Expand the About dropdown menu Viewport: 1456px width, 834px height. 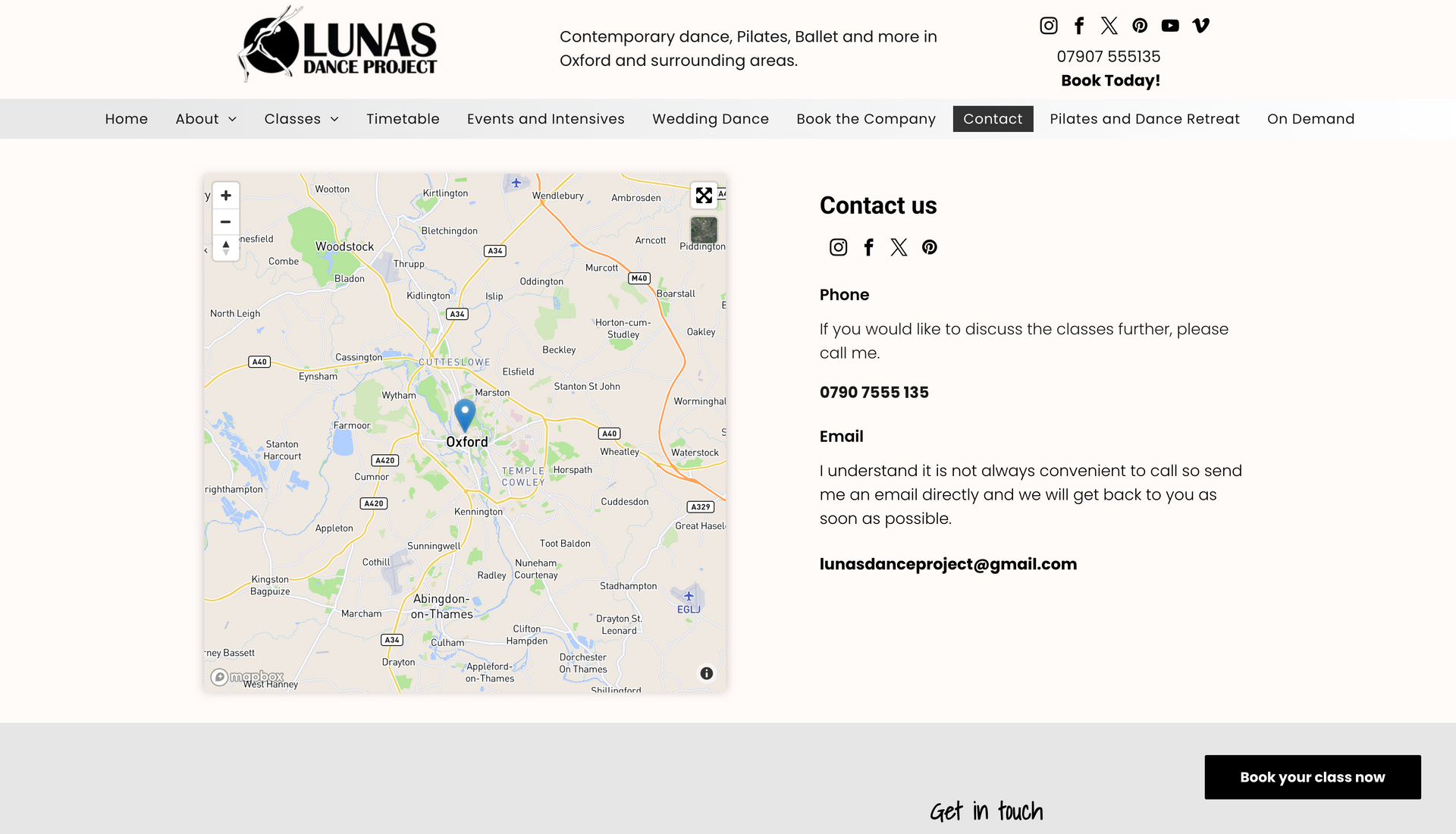(206, 119)
